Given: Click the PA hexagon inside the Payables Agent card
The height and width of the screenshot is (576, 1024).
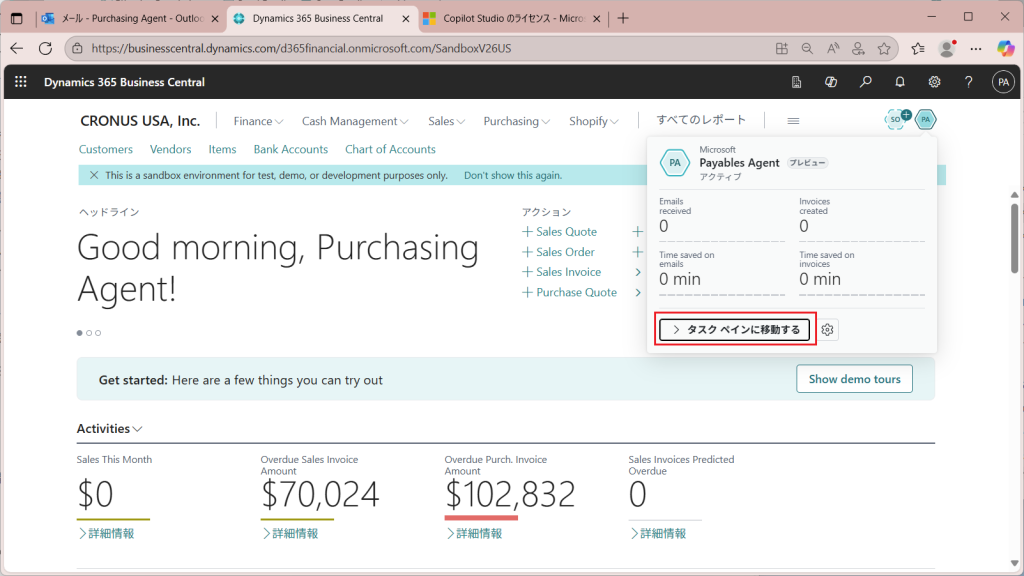Looking at the screenshot, I should [x=675, y=163].
